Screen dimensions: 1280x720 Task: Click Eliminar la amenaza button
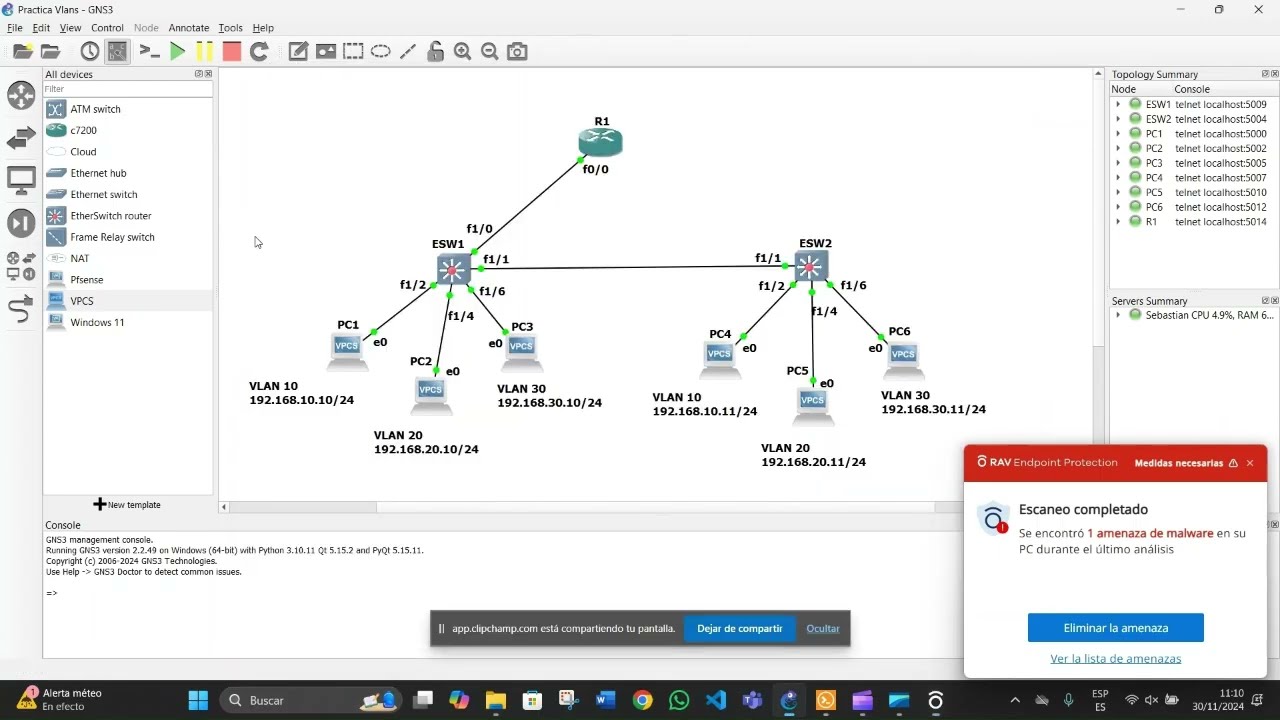pyautogui.click(x=1115, y=628)
